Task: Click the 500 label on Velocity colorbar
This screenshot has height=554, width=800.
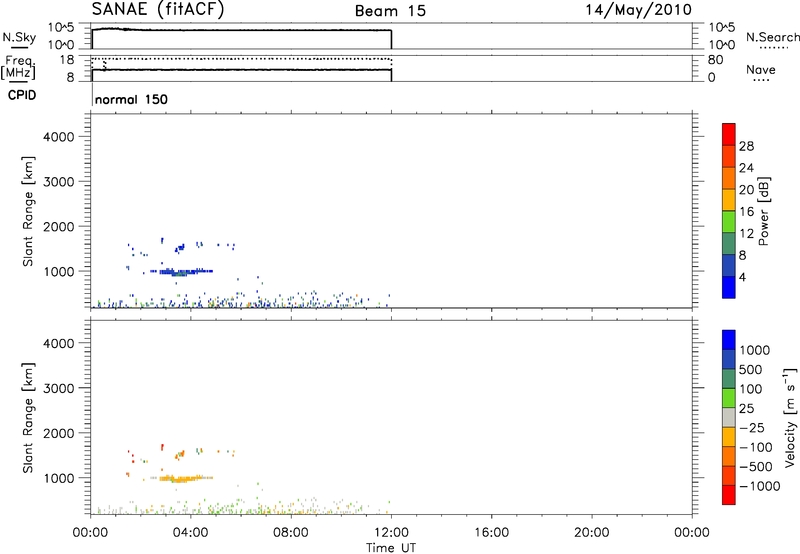Action: (x=750, y=370)
